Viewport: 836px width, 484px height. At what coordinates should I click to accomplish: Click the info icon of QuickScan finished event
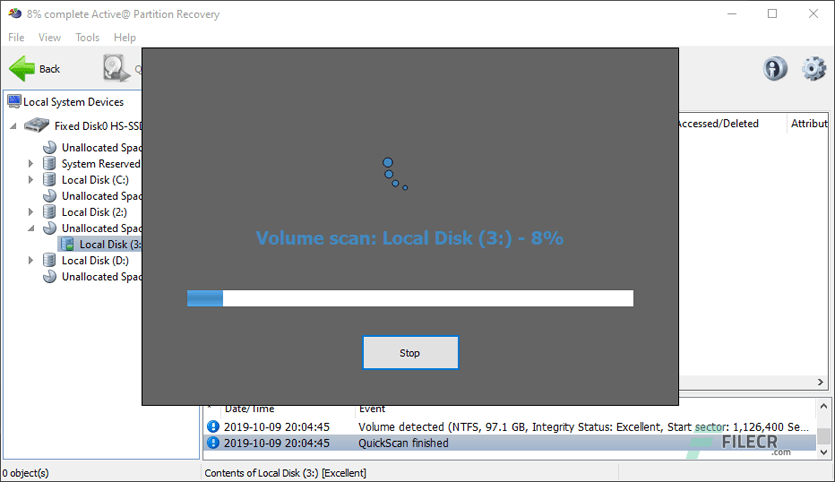click(x=213, y=442)
